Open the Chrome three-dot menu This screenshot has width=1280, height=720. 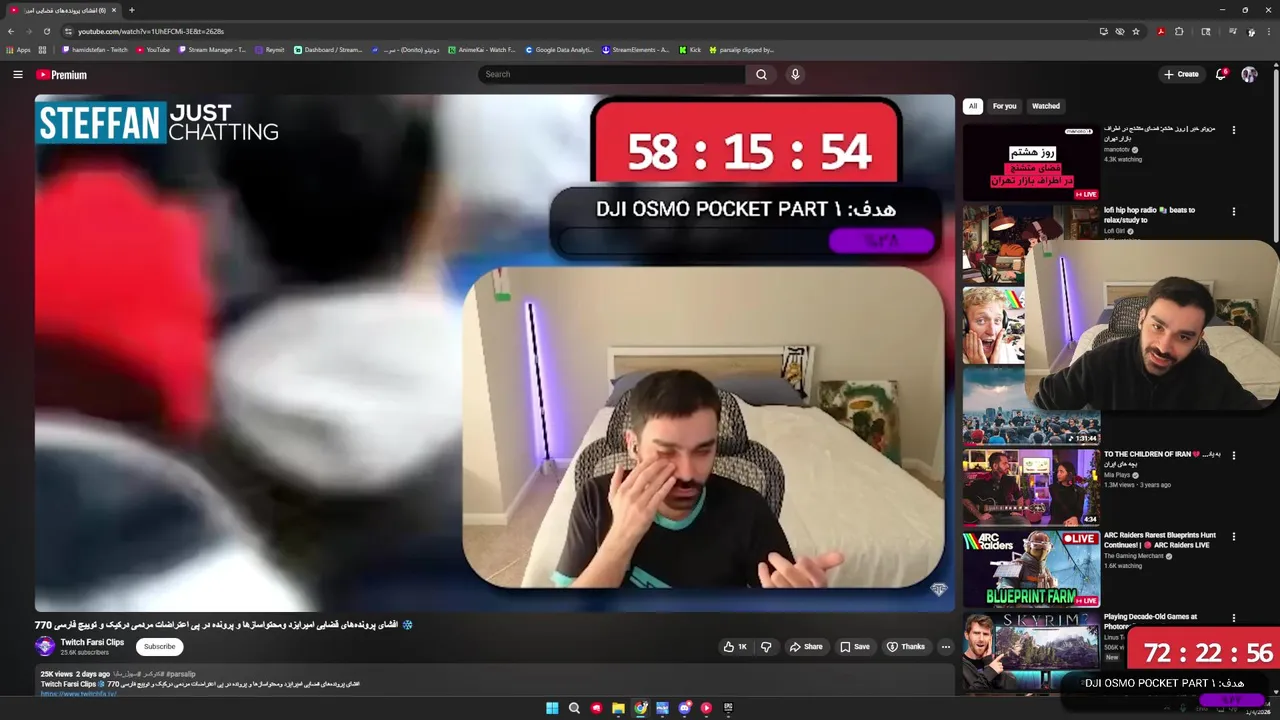1269,31
